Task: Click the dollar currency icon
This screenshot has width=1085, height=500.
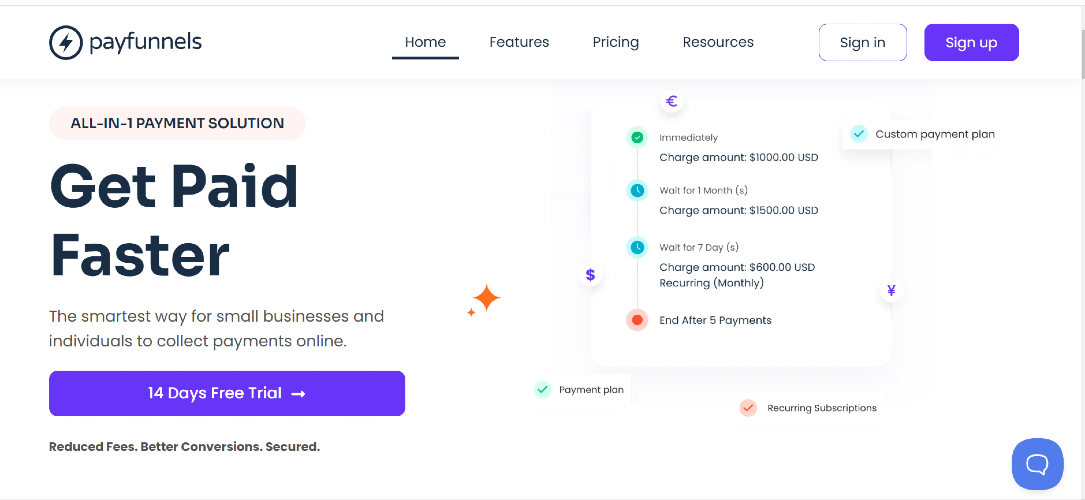Action: click(590, 275)
